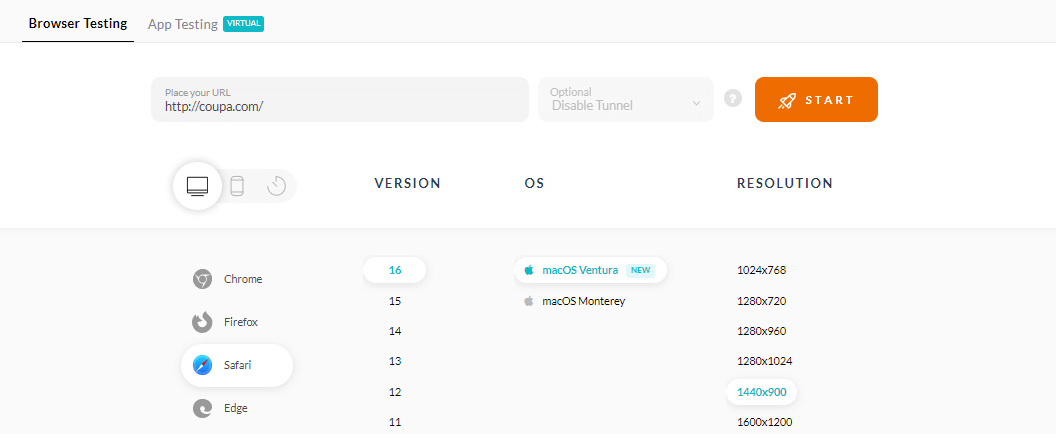Image resolution: width=1056 pixels, height=434 pixels.
Task: Click the VERSION column heading
Action: [x=407, y=183]
